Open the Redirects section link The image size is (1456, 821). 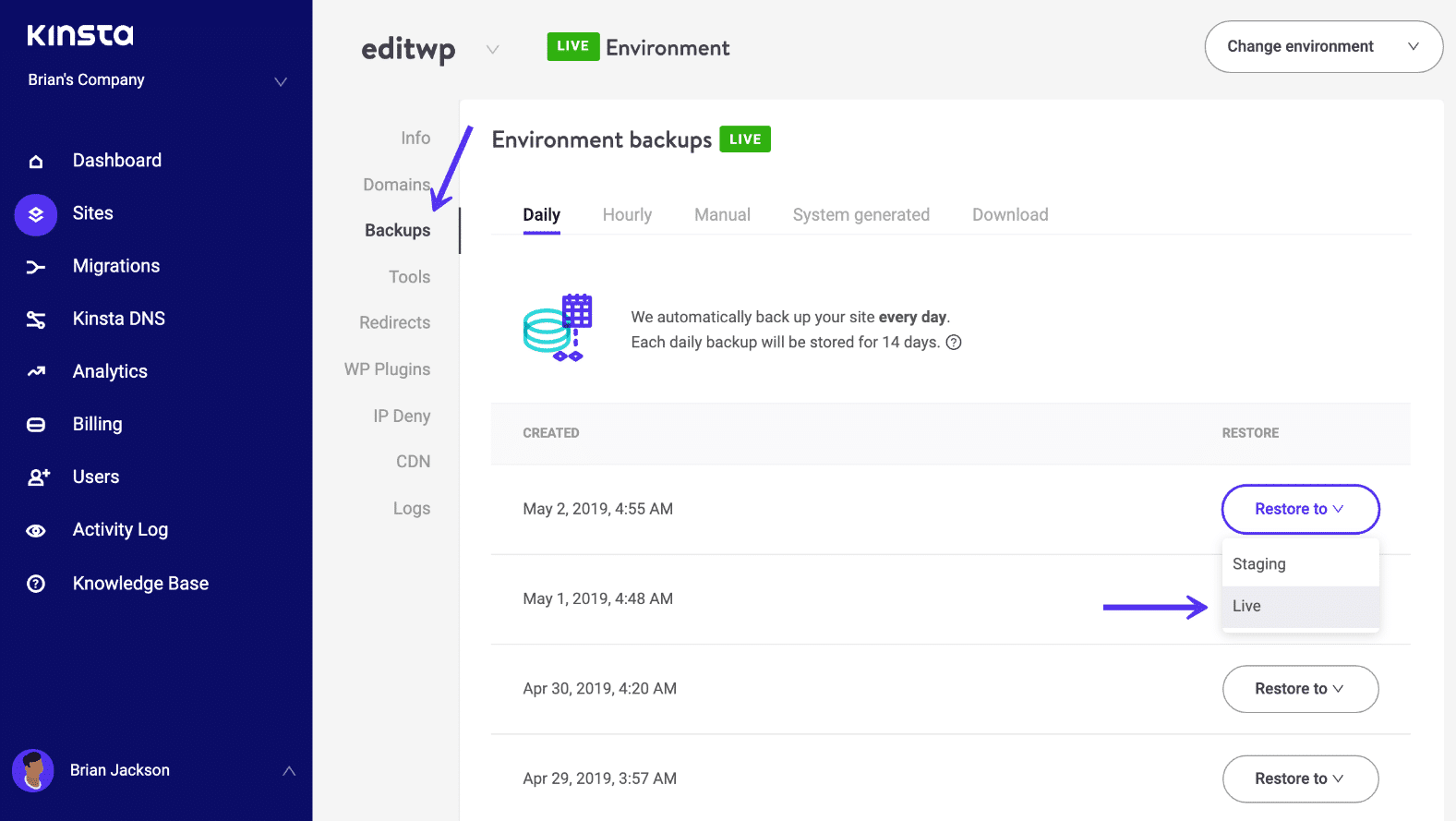pyautogui.click(x=394, y=323)
